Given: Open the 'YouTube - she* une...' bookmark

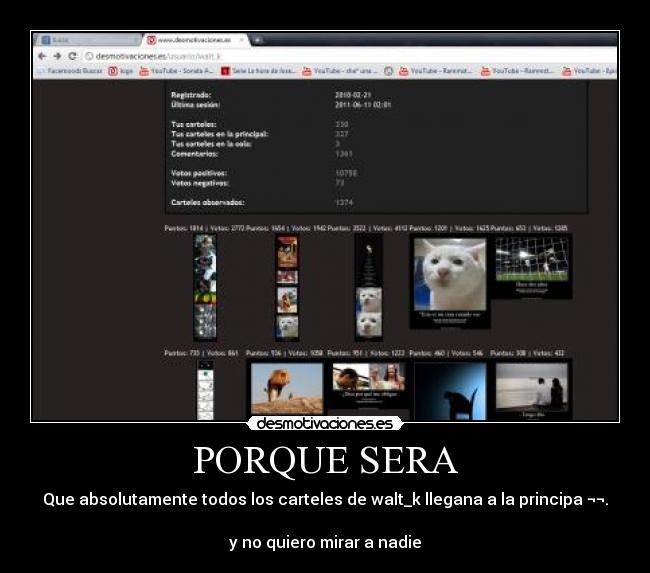Looking at the screenshot, I should pyautogui.click(x=340, y=71).
